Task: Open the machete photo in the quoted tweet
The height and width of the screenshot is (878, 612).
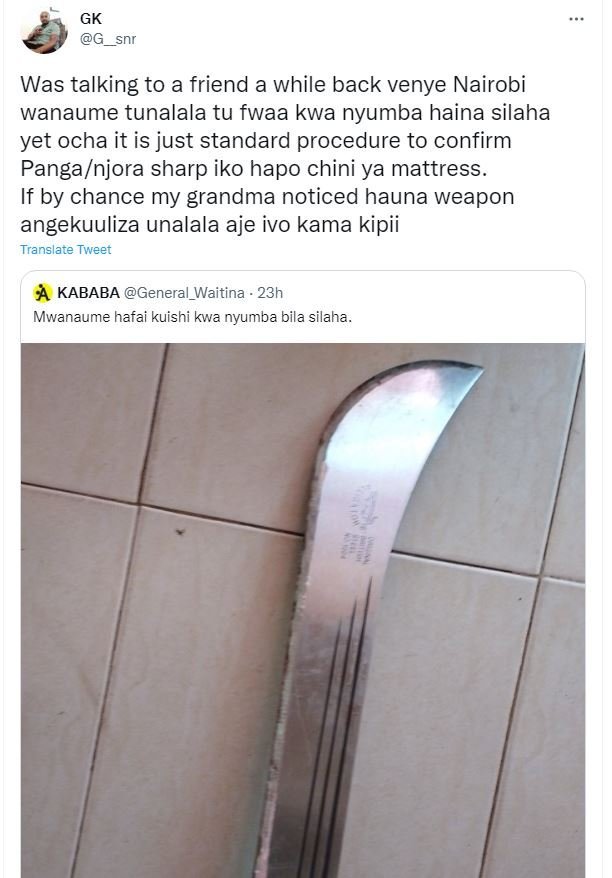Action: [303, 610]
